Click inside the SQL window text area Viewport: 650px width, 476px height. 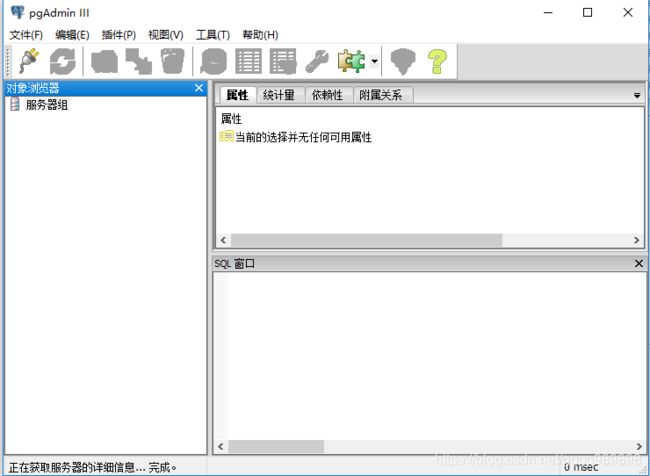(x=436, y=356)
